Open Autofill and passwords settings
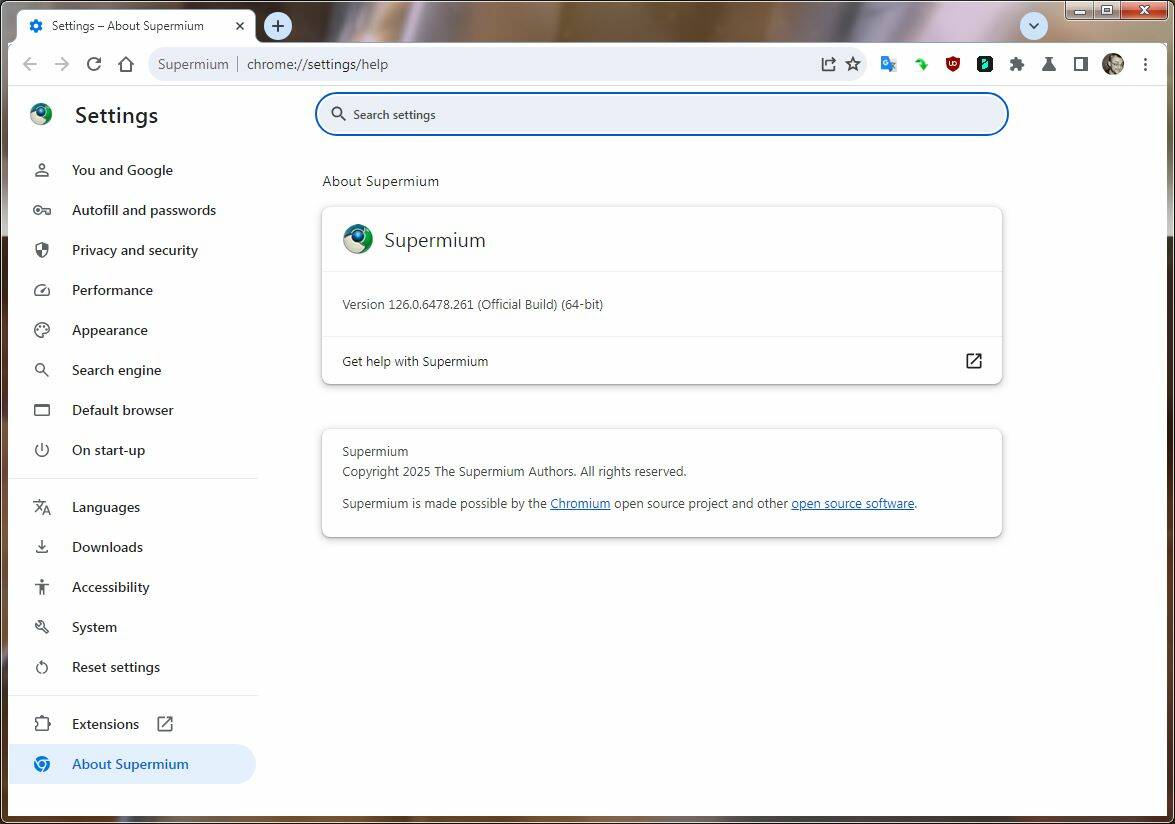The width and height of the screenshot is (1175, 824). pyautogui.click(x=133, y=210)
